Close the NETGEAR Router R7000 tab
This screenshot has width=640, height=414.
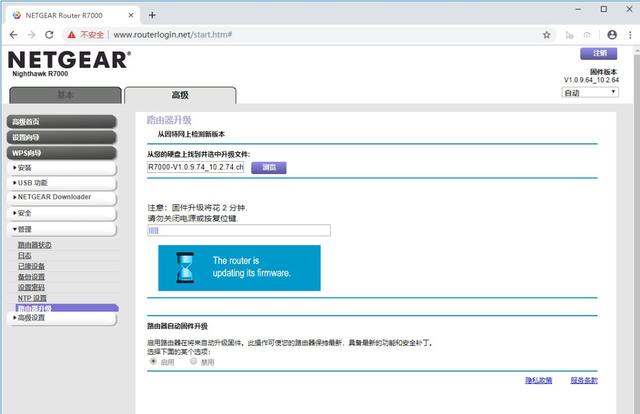tap(131, 16)
